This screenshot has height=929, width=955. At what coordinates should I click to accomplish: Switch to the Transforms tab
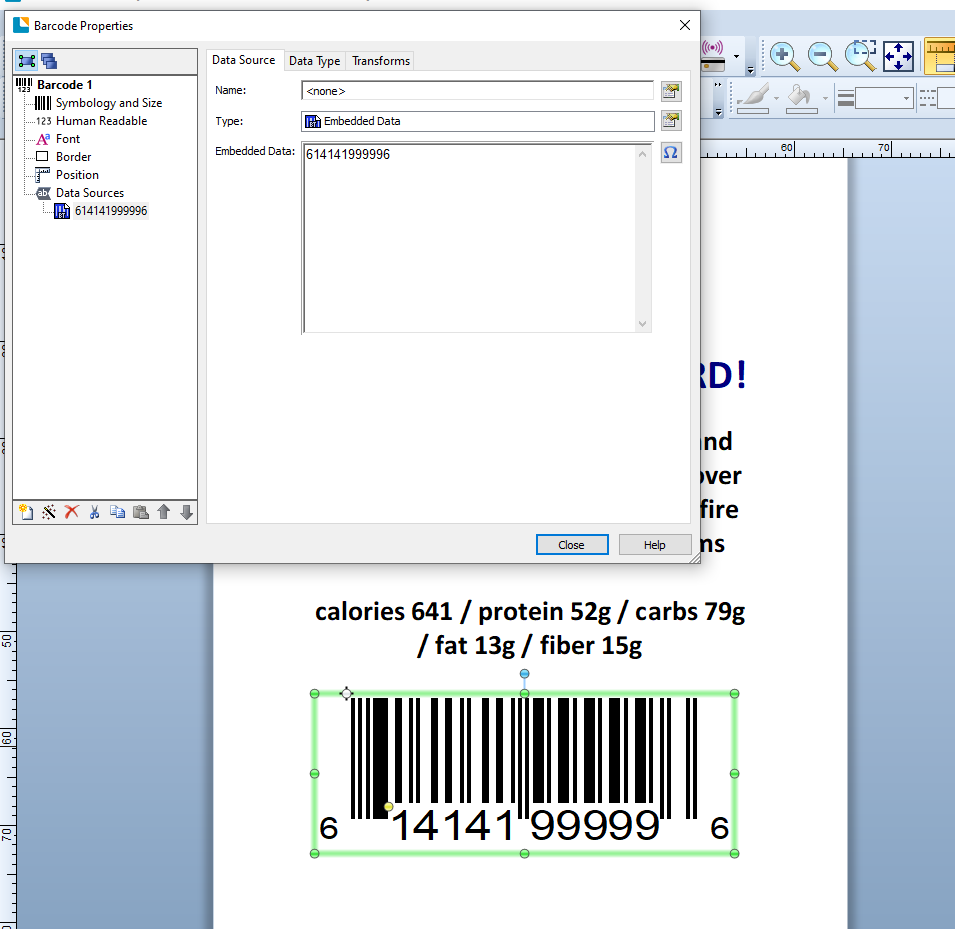point(380,61)
